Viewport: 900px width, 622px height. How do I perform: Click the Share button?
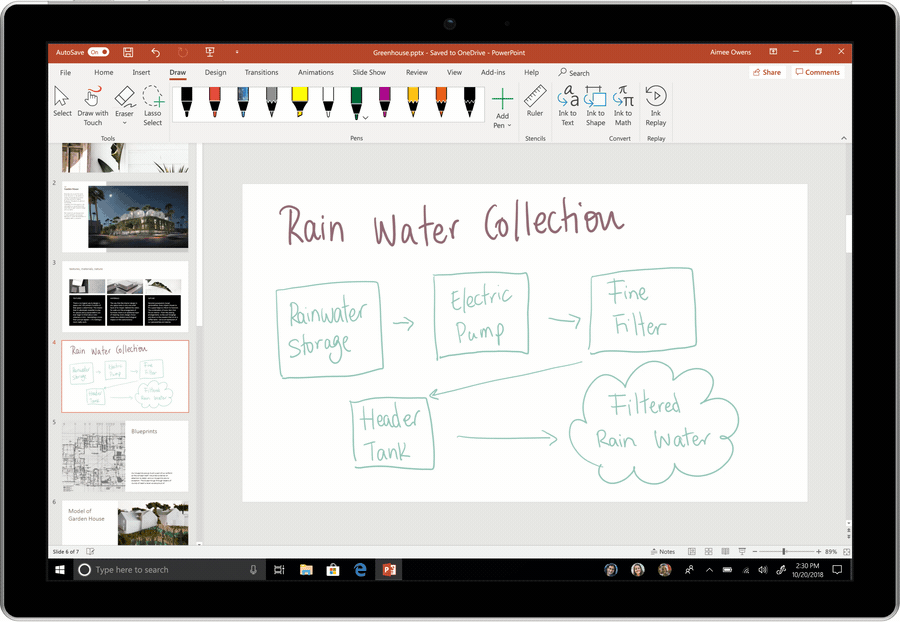tap(766, 72)
